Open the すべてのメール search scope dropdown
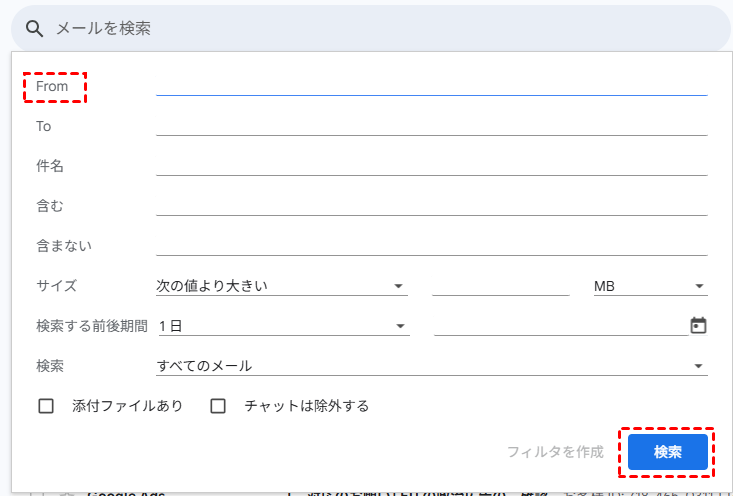The width and height of the screenshot is (733, 496). 431,366
